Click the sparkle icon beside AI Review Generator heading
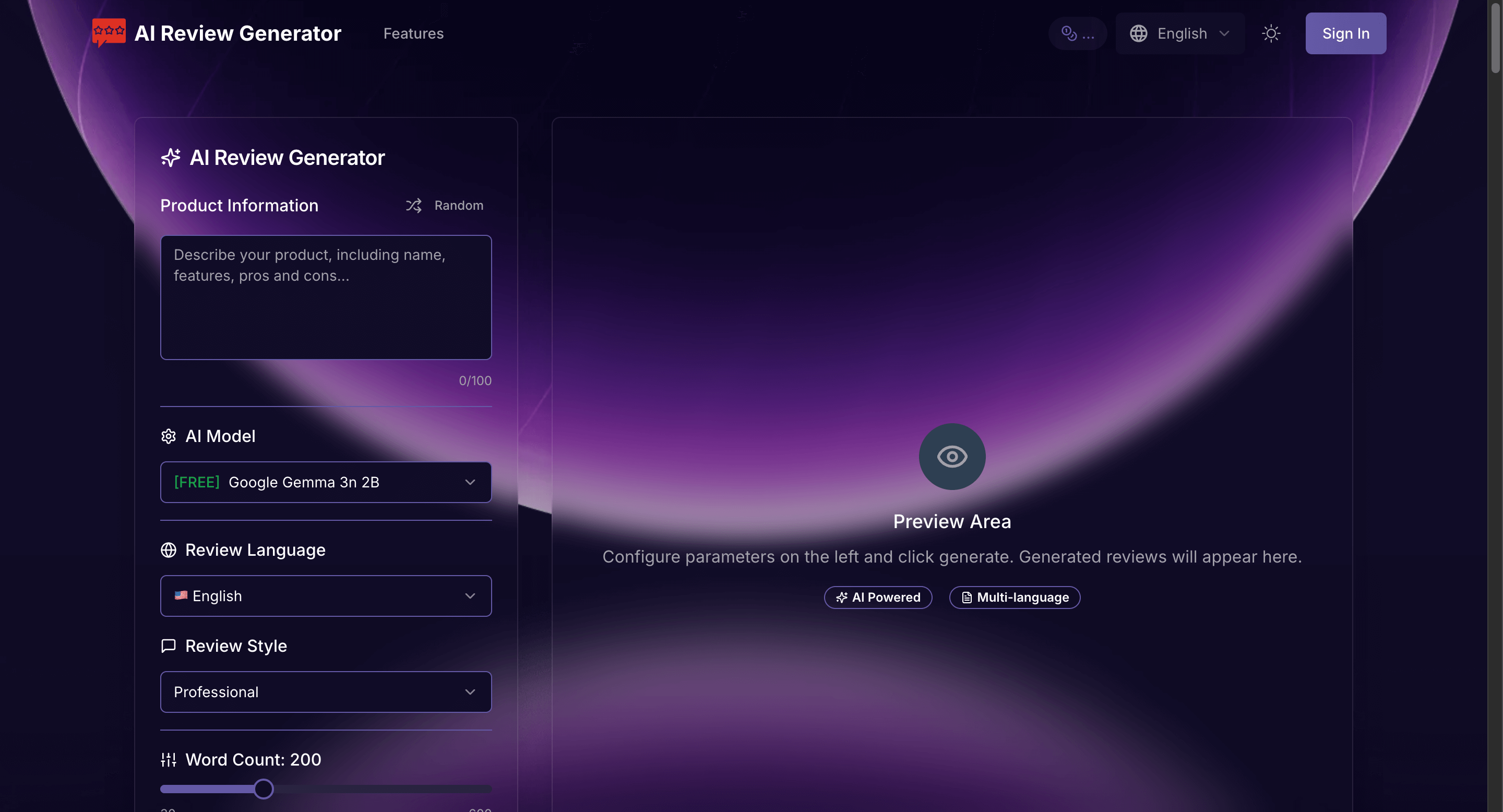Viewport: 1503px width, 812px height. [170, 158]
